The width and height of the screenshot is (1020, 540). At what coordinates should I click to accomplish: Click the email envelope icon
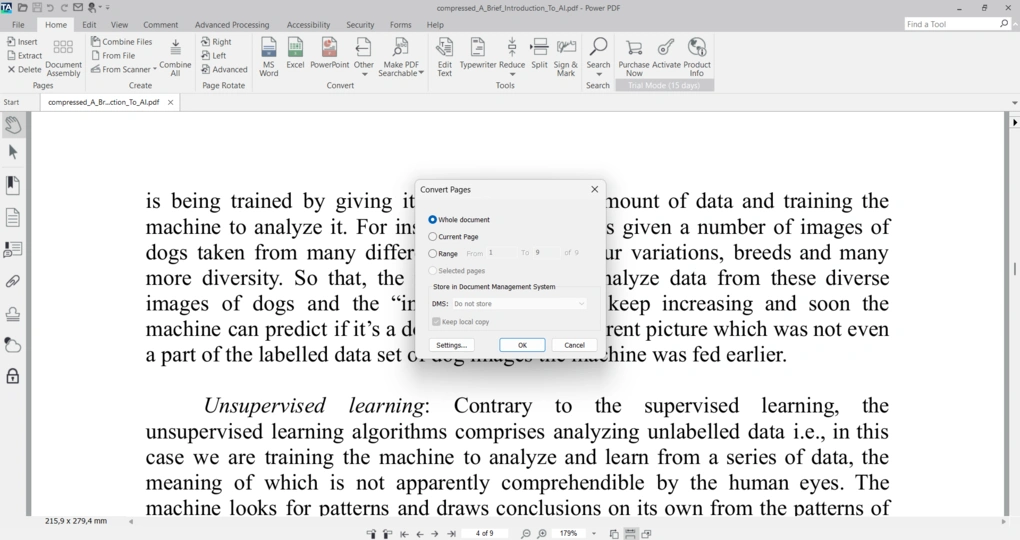coord(78,8)
